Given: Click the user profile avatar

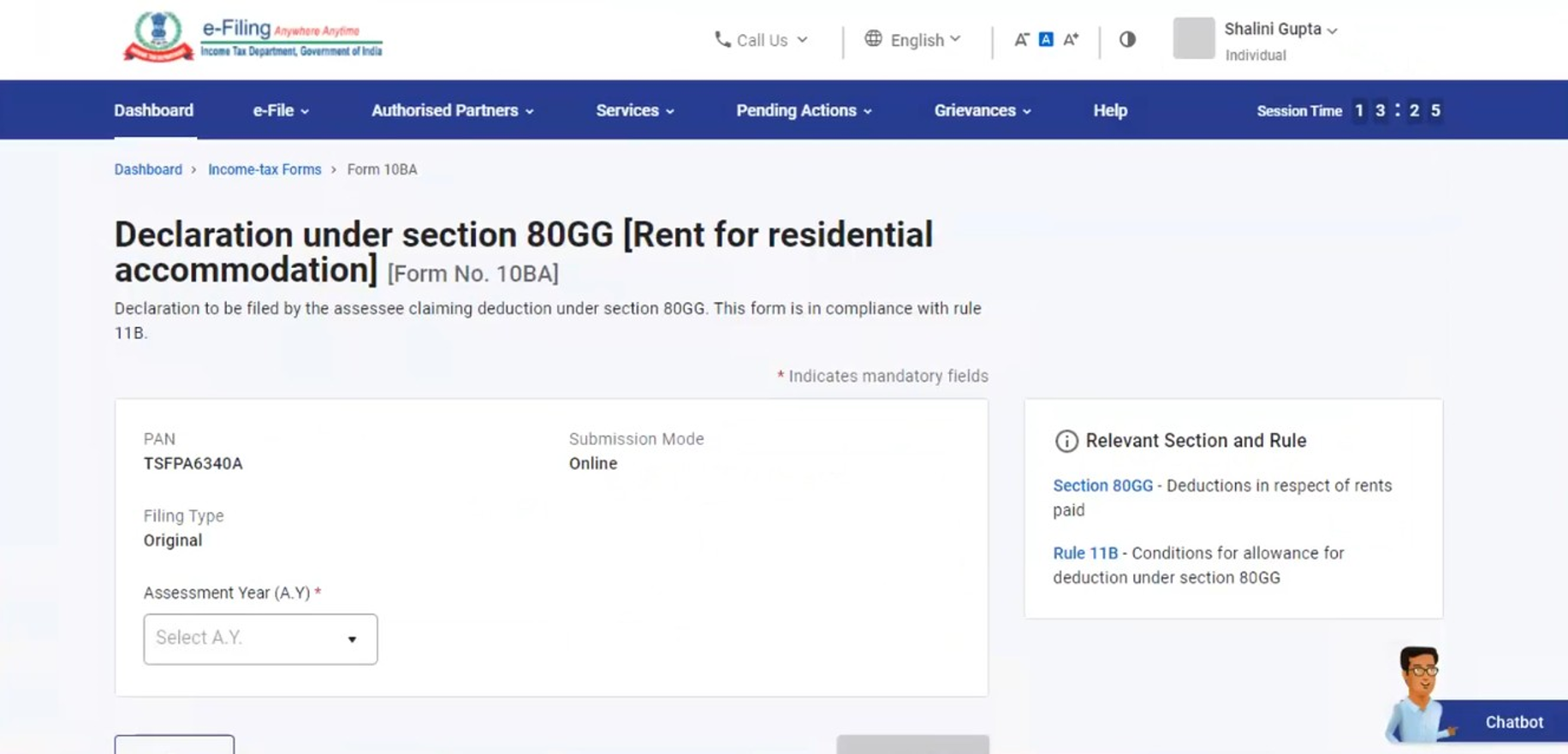Looking at the screenshot, I should point(1193,39).
